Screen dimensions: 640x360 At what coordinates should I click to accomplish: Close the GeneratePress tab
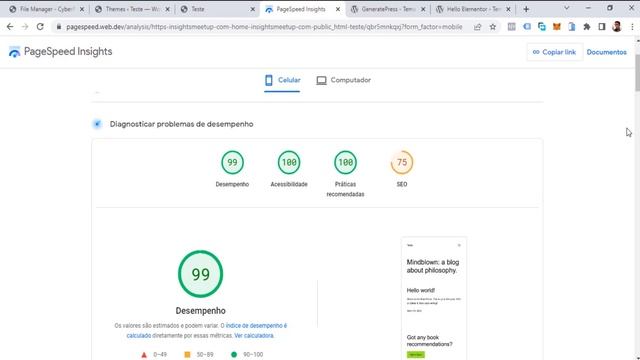(x=423, y=9)
